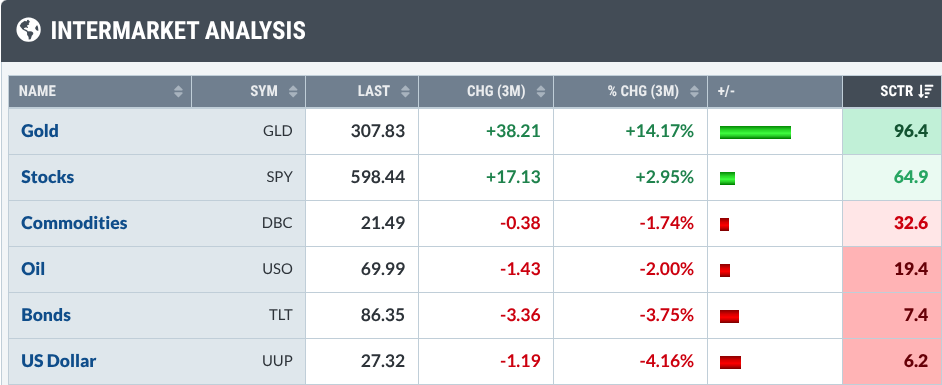Click % CHG (3M) sort arrows

[694, 91]
